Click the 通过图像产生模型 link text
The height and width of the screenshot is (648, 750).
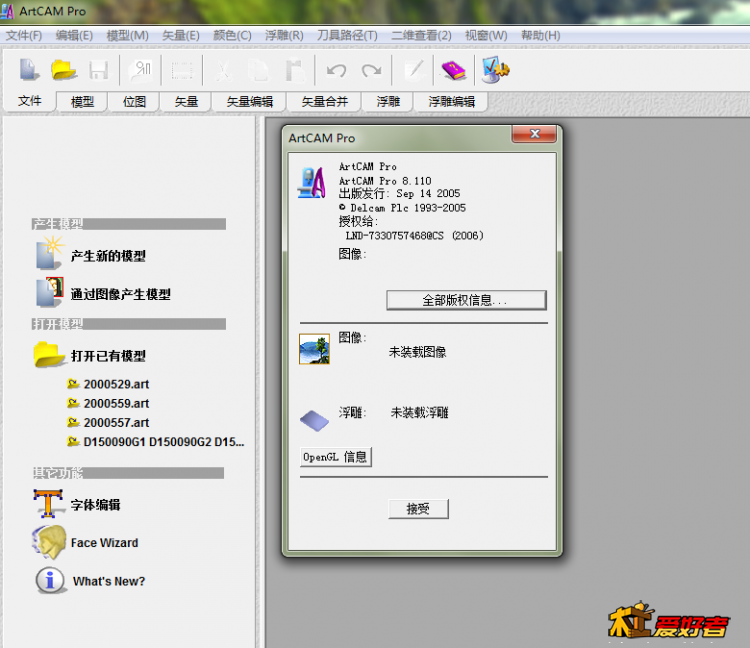[x=121, y=294]
